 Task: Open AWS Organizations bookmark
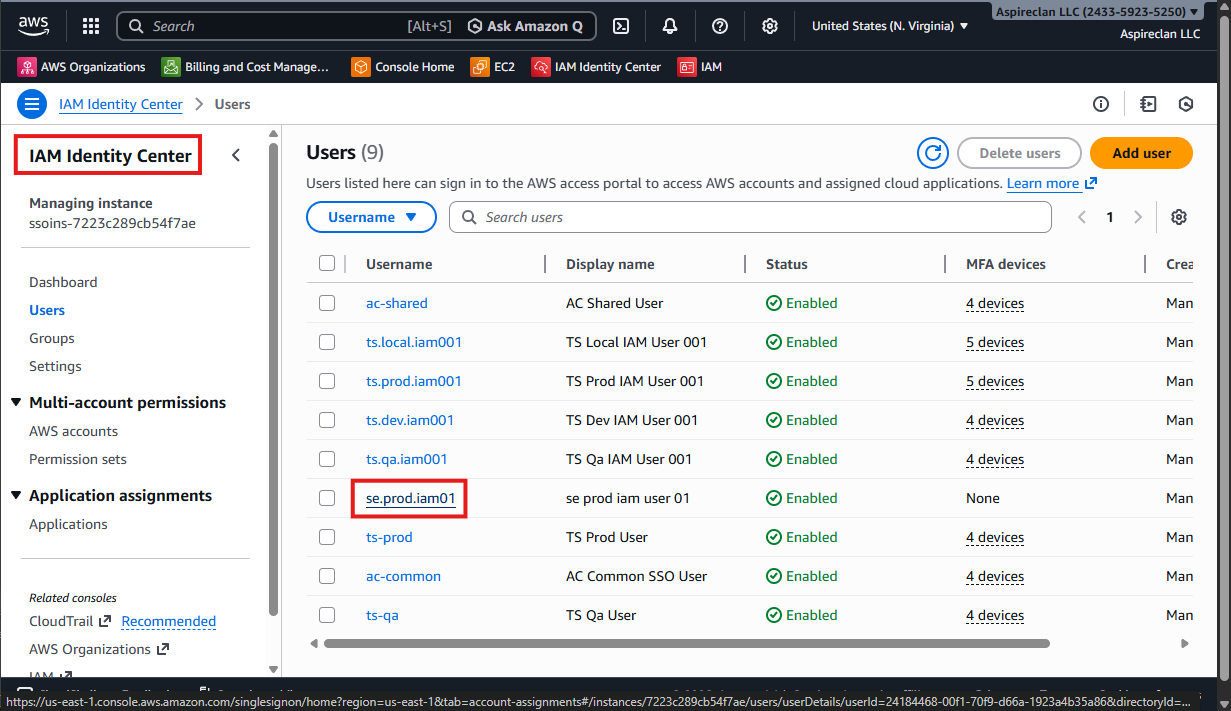[82, 67]
